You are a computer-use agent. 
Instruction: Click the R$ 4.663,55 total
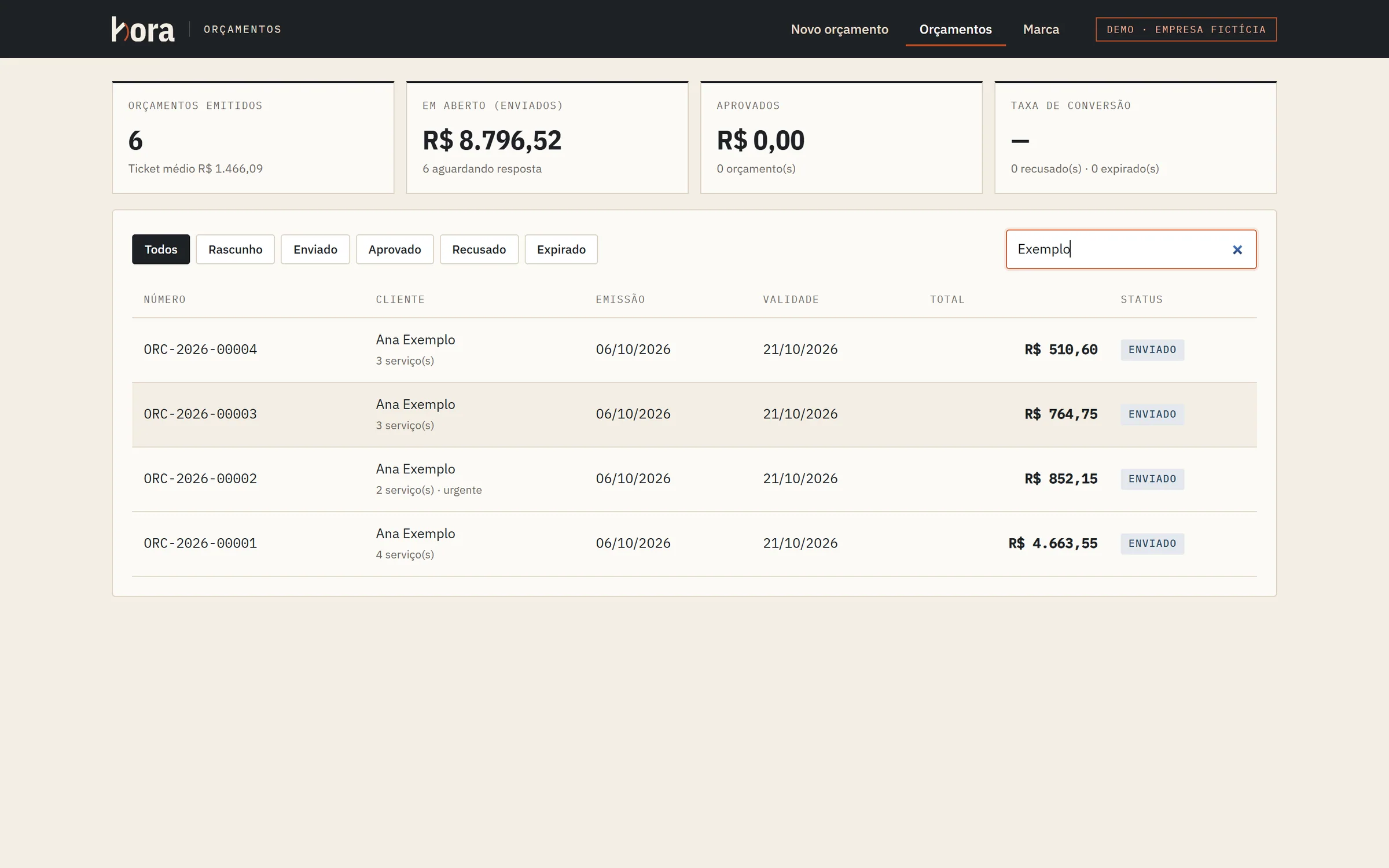(1053, 543)
